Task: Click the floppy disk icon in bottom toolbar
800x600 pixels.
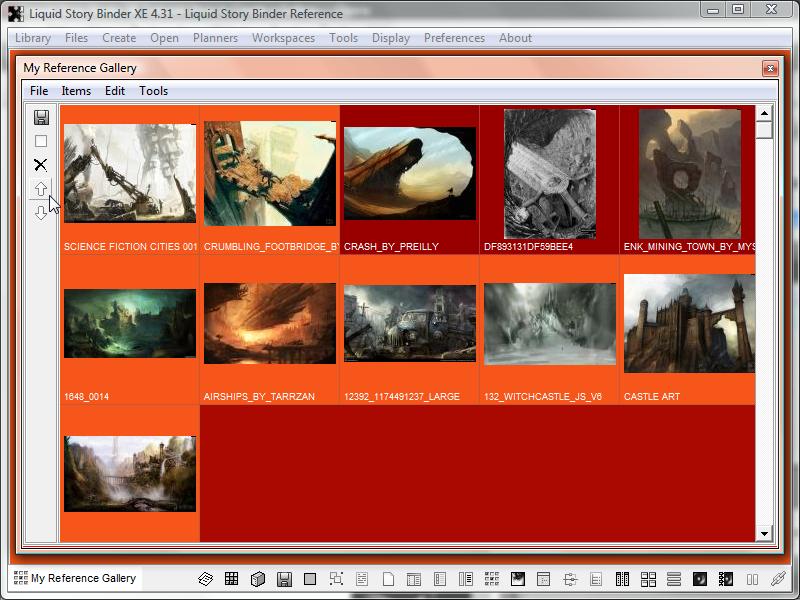Action: 284,579
